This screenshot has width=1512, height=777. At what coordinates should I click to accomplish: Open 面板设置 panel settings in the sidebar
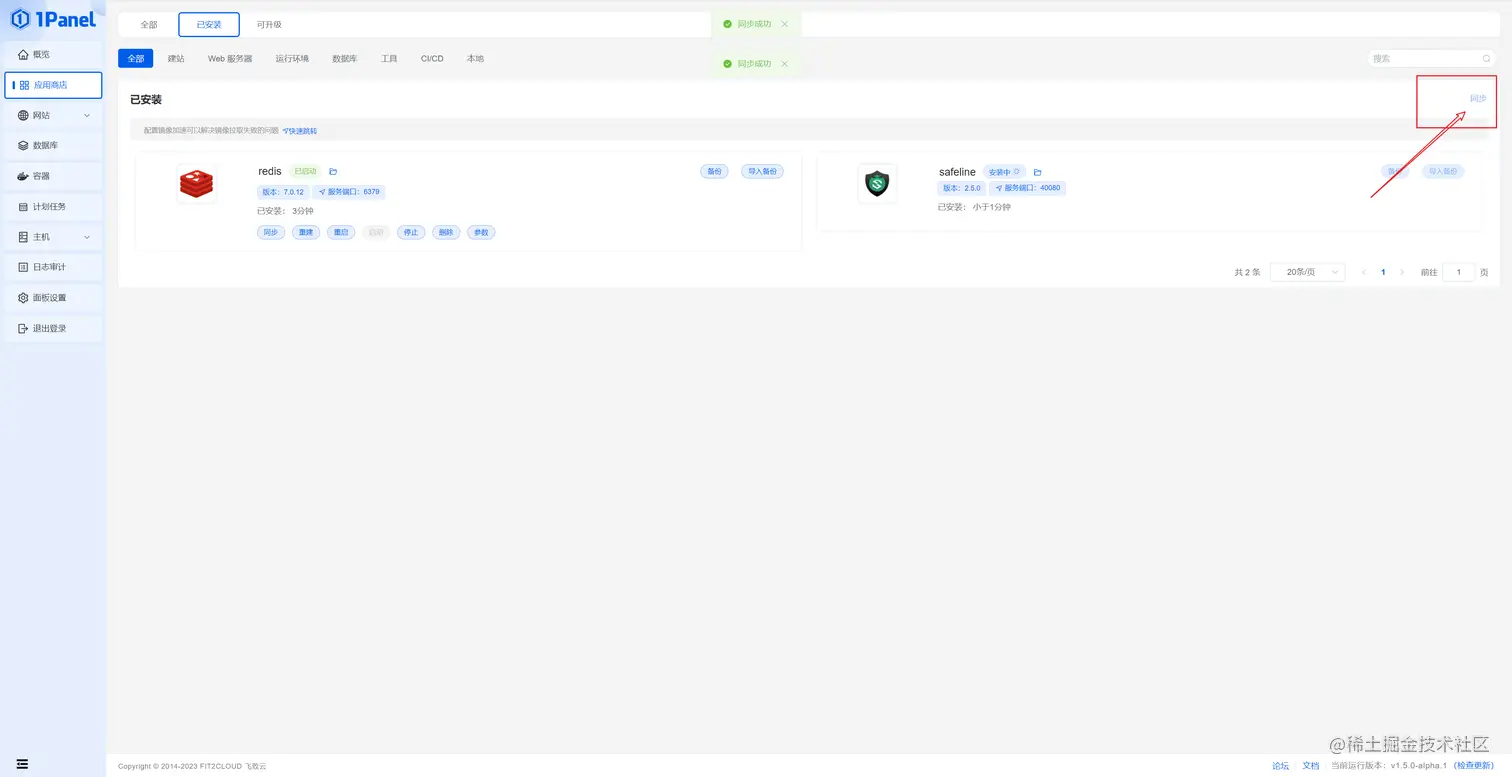pyautogui.click(x=53, y=298)
